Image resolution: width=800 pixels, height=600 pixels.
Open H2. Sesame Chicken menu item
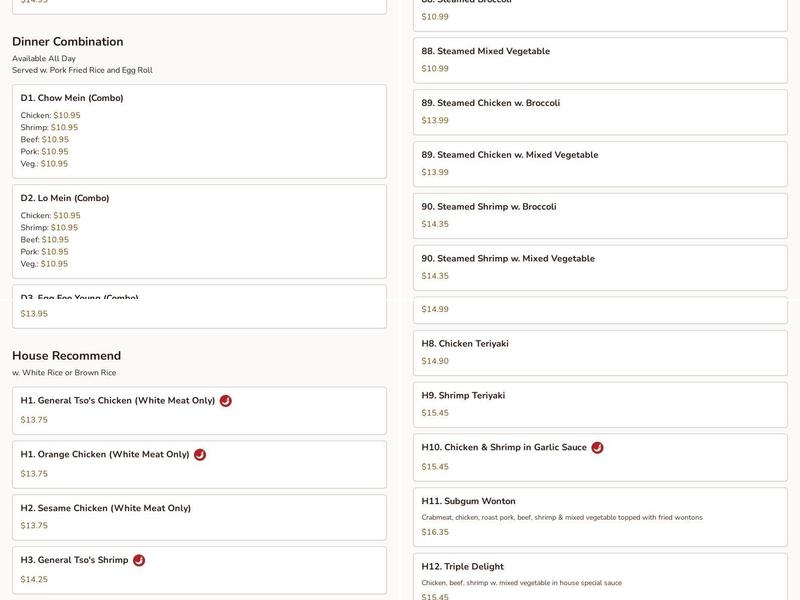point(199,517)
